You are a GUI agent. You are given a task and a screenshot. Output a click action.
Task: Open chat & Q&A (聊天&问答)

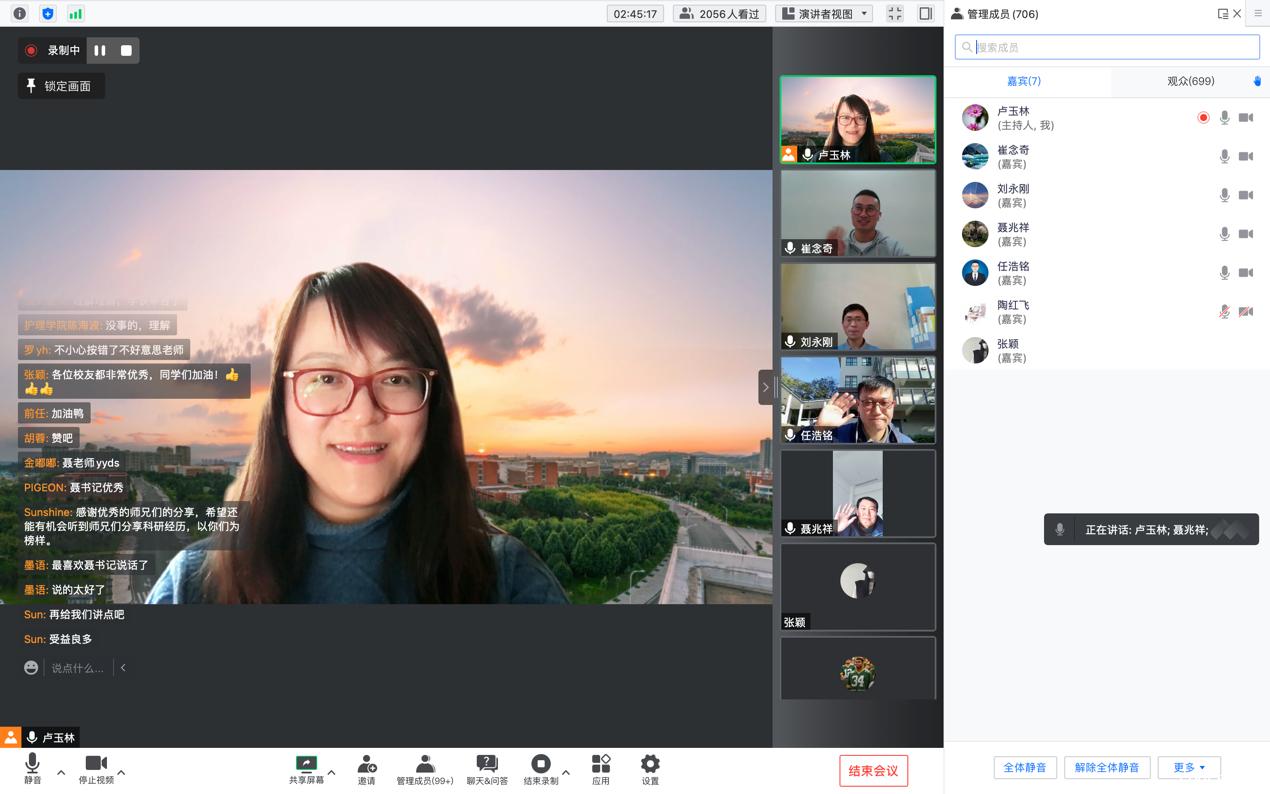coord(487,769)
